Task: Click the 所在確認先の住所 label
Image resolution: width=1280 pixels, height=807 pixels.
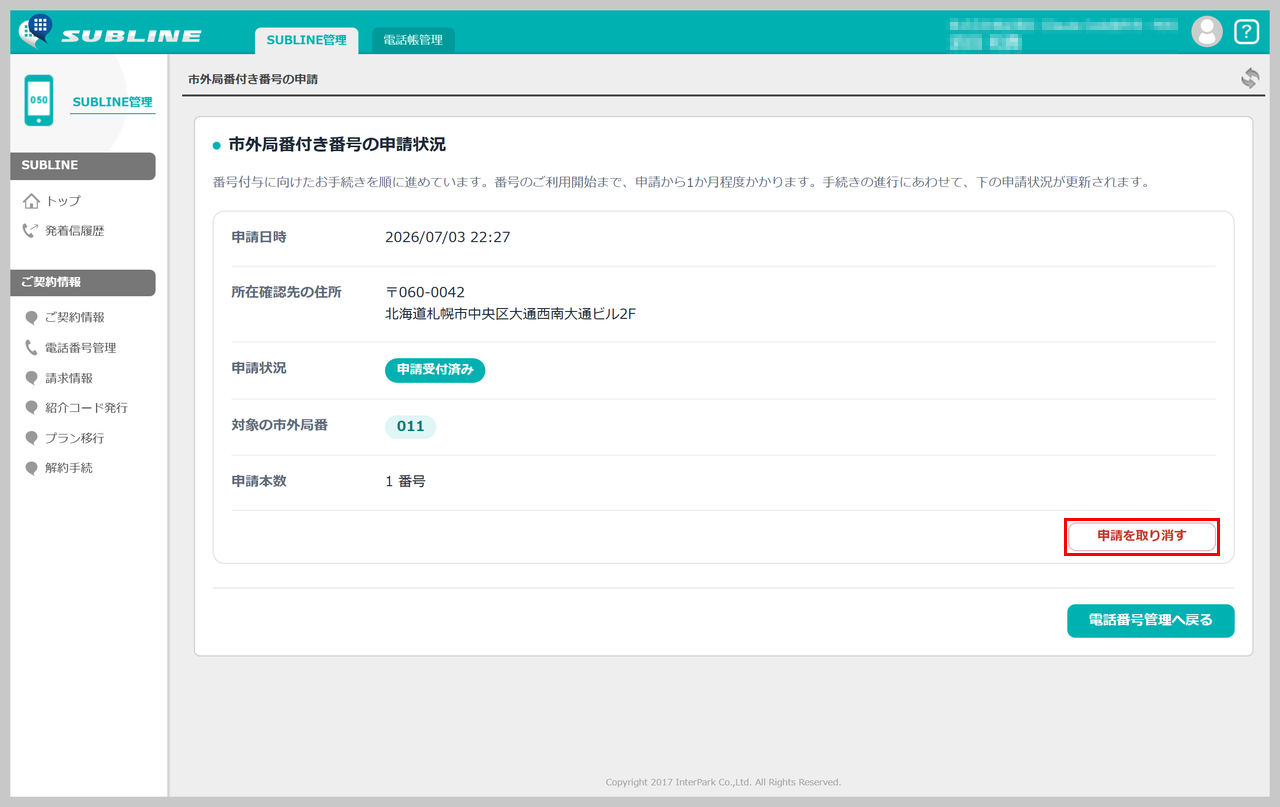Action: point(286,292)
